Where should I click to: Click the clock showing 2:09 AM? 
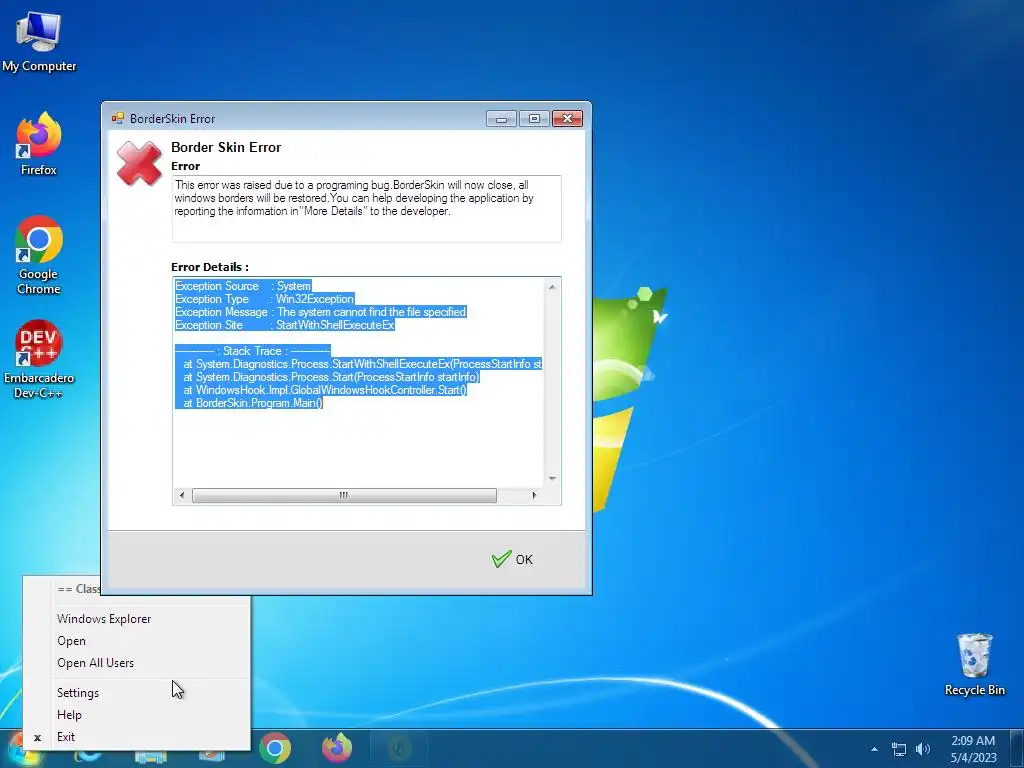[x=973, y=749]
